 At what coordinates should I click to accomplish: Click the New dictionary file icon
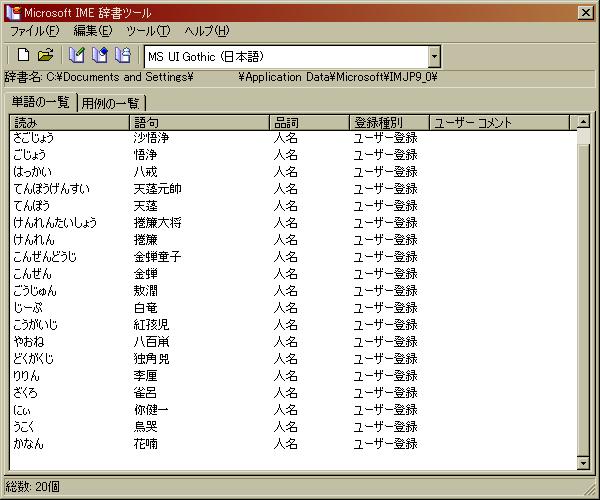click(x=23, y=55)
